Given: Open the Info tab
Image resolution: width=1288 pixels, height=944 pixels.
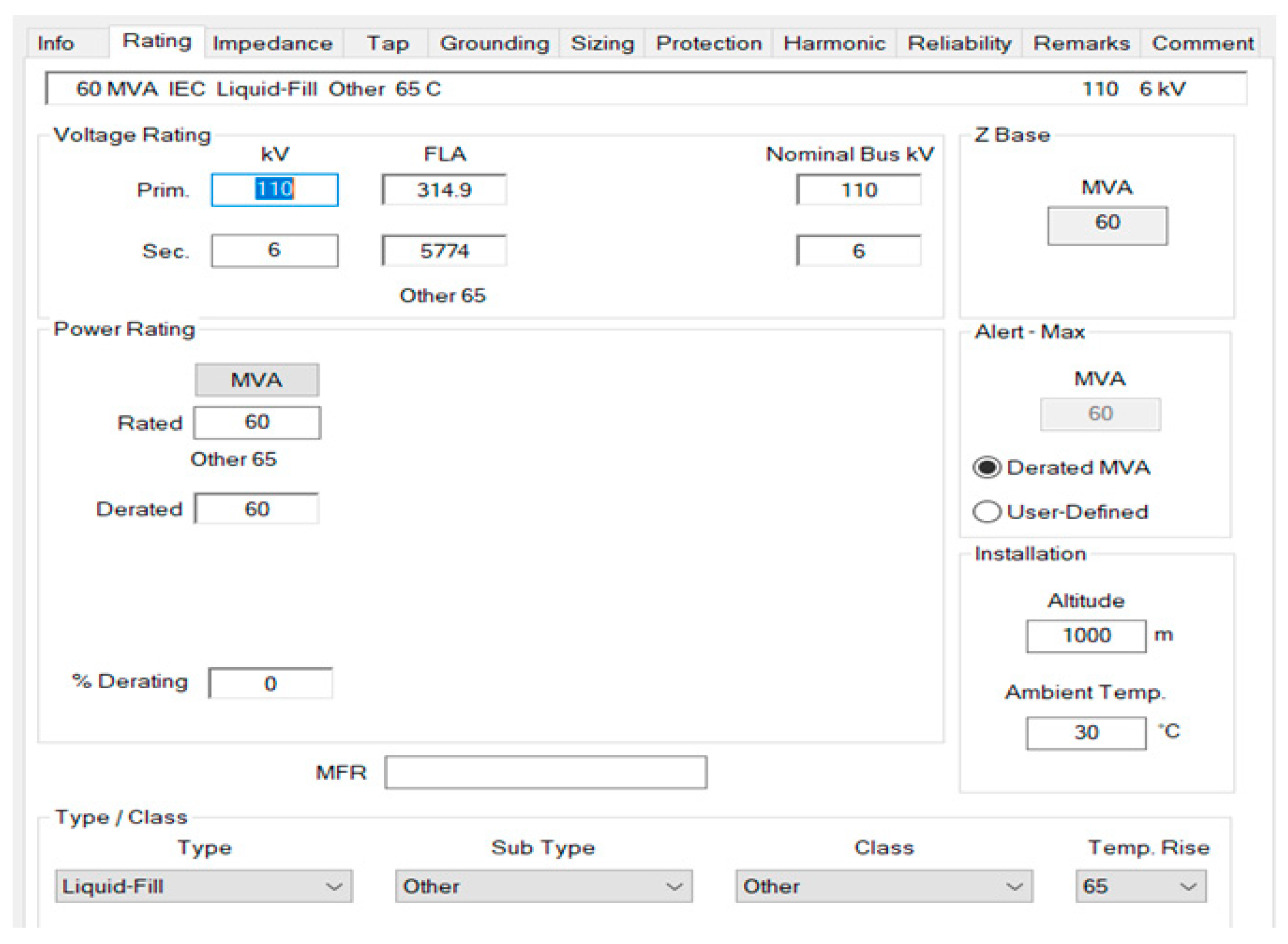Looking at the screenshot, I should (56, 44).
